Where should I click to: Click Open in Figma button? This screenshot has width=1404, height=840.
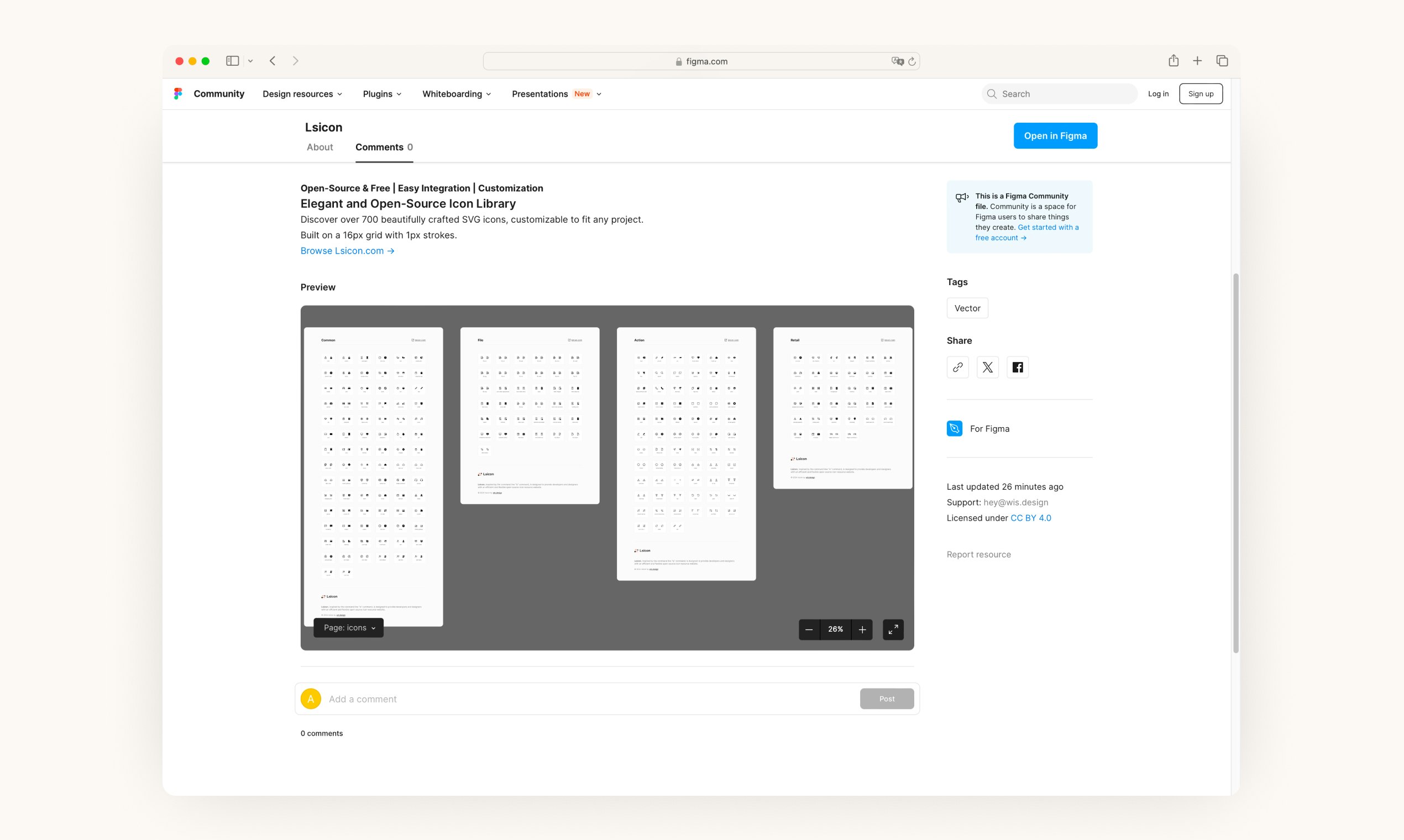(1055, 136)
